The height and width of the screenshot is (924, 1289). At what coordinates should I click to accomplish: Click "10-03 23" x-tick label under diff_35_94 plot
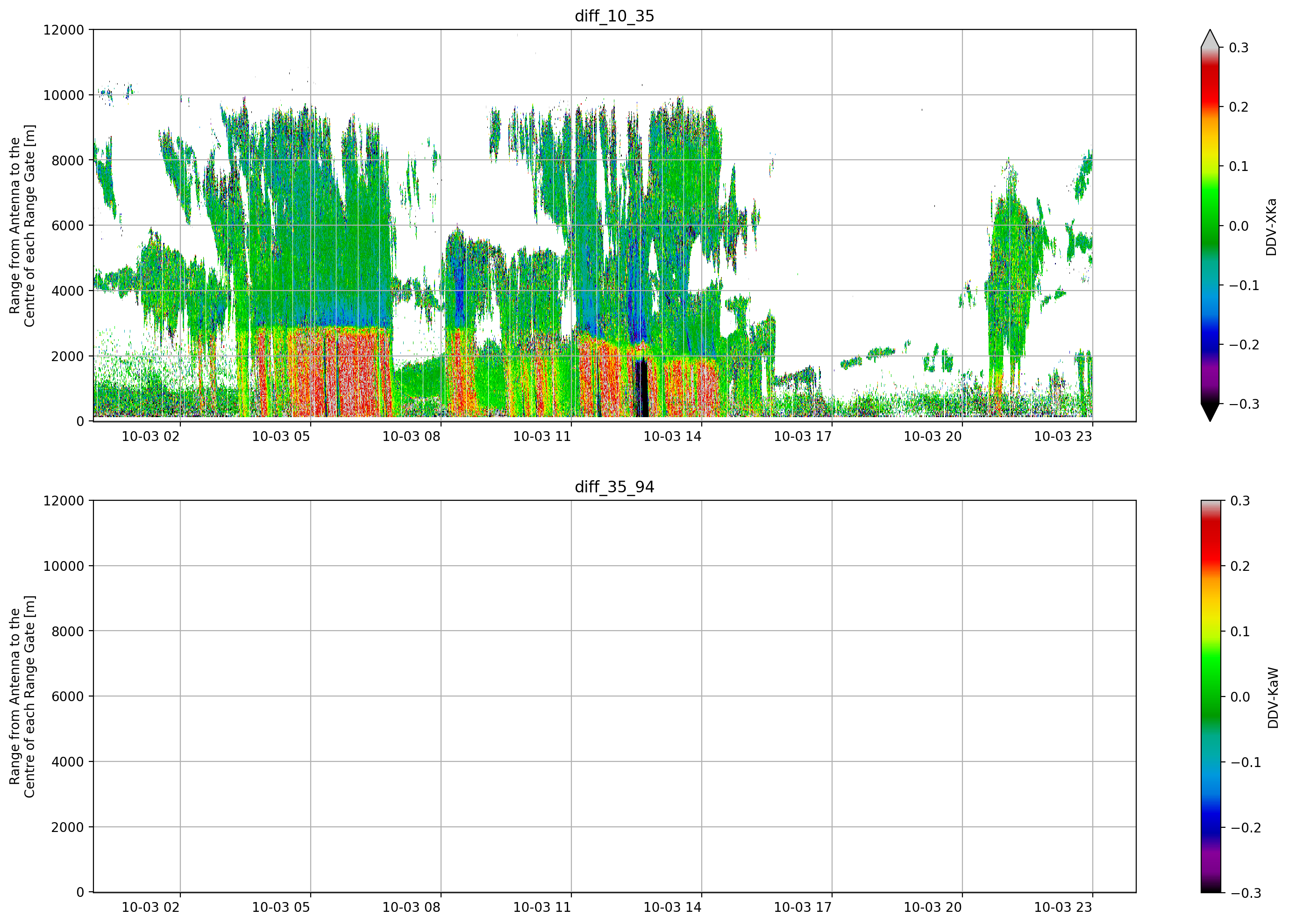1063,908
